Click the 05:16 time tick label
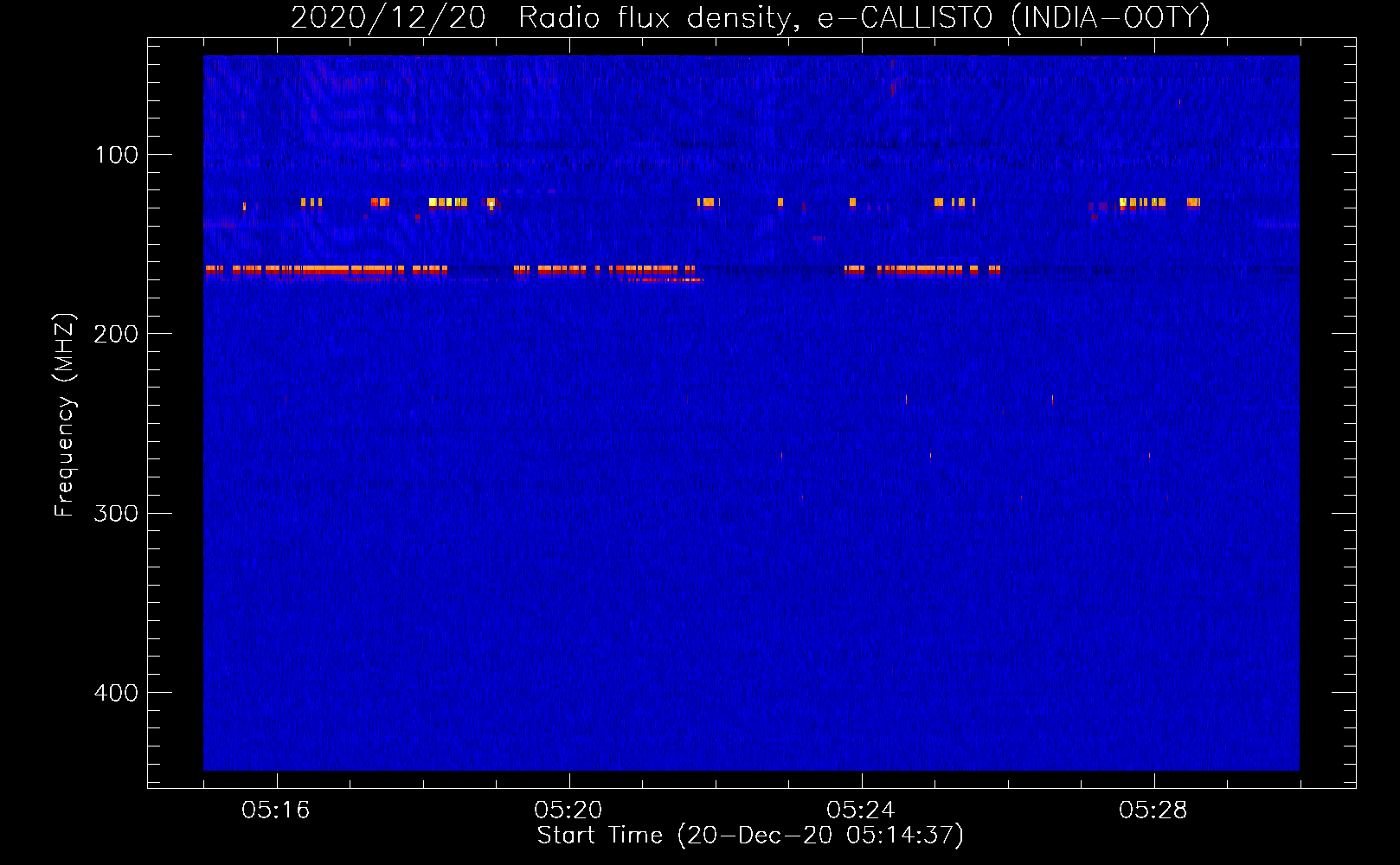 pyautogui.click(x=276, y=810)
